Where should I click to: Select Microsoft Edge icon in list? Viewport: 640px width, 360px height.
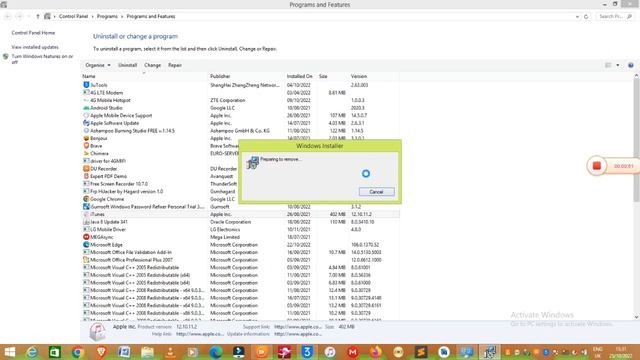point(86,245)
